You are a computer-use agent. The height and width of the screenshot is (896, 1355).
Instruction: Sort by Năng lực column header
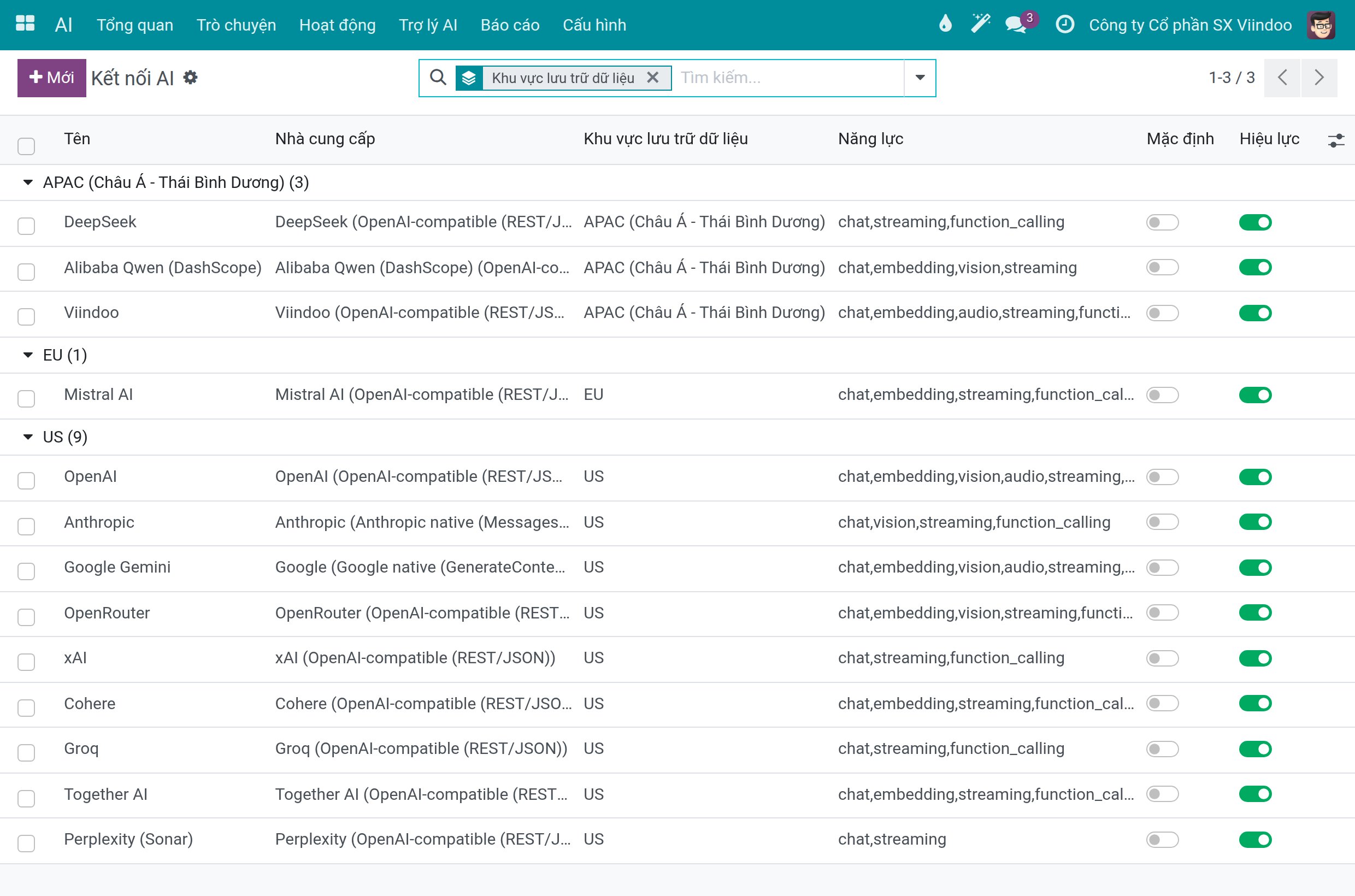(x=870, y=139)
